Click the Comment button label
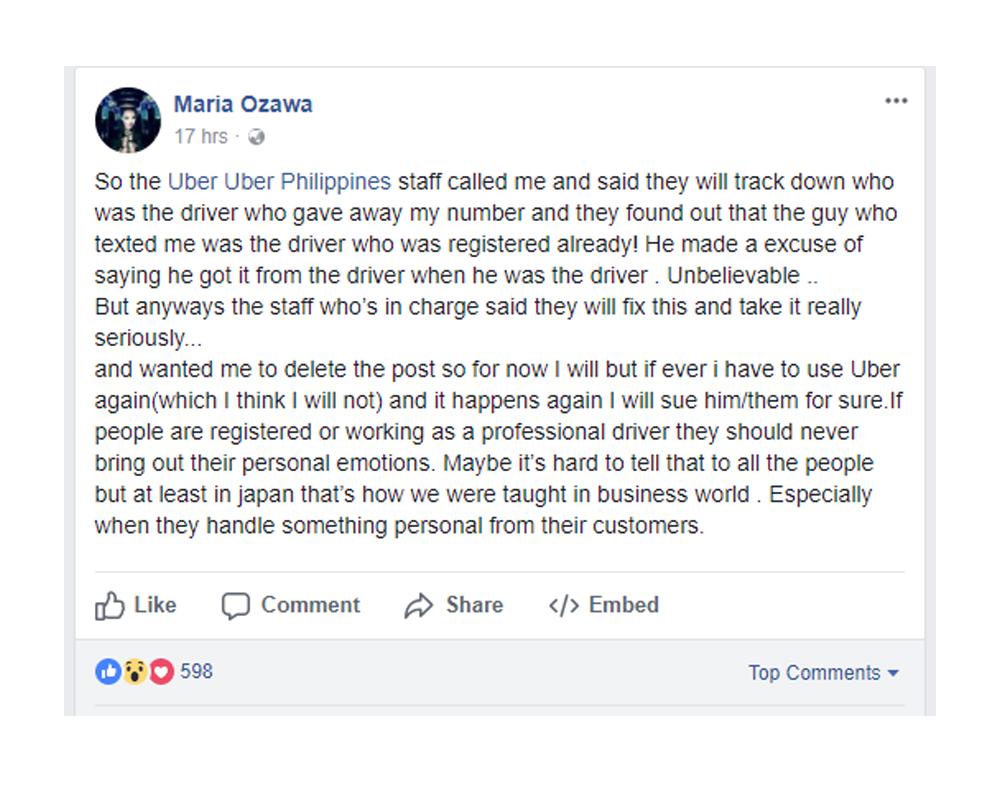 click(x=311, y=605)
